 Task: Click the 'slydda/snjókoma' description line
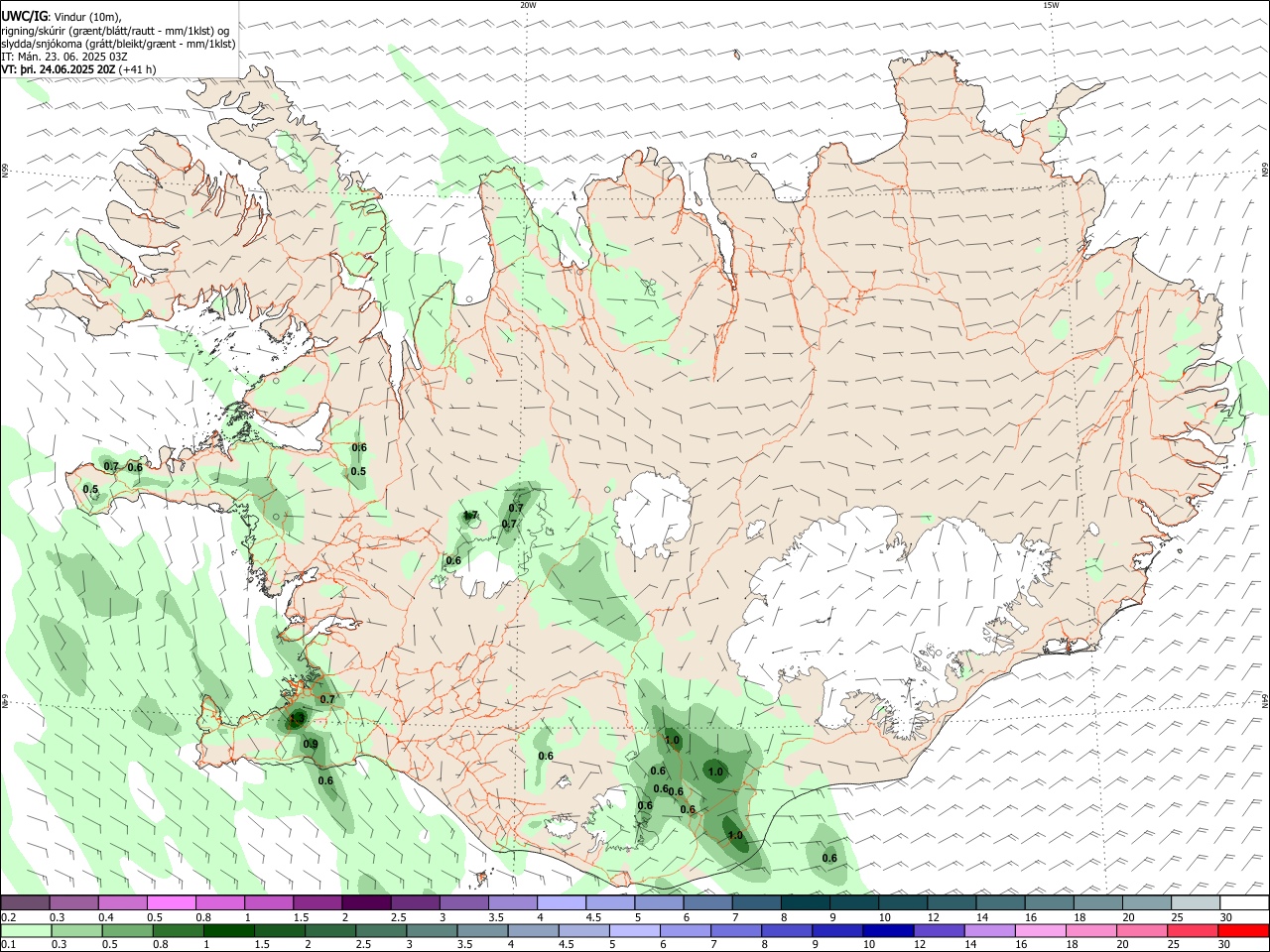click(x=118, y=44)
